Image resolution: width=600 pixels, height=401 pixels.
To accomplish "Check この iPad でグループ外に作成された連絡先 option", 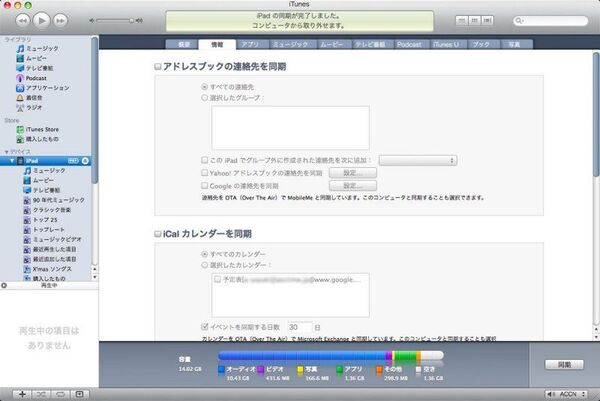I will 205,160.
